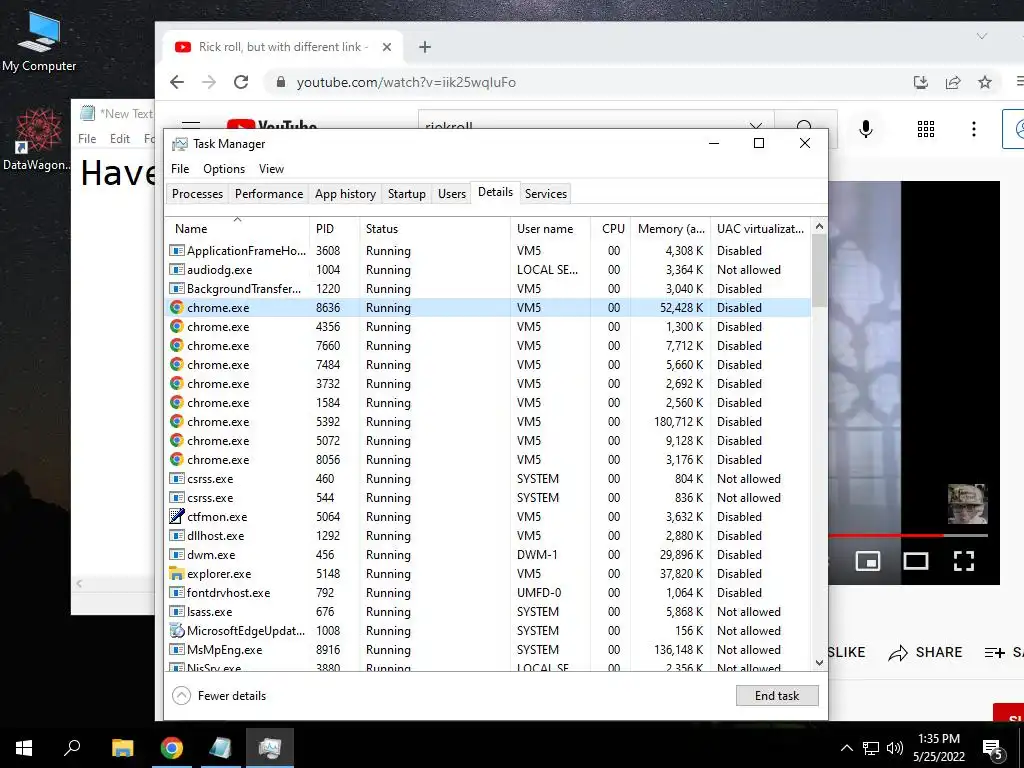Open My Computer desktop icon
Viewport: 1024px width, 768px height.
click(39, 42)
